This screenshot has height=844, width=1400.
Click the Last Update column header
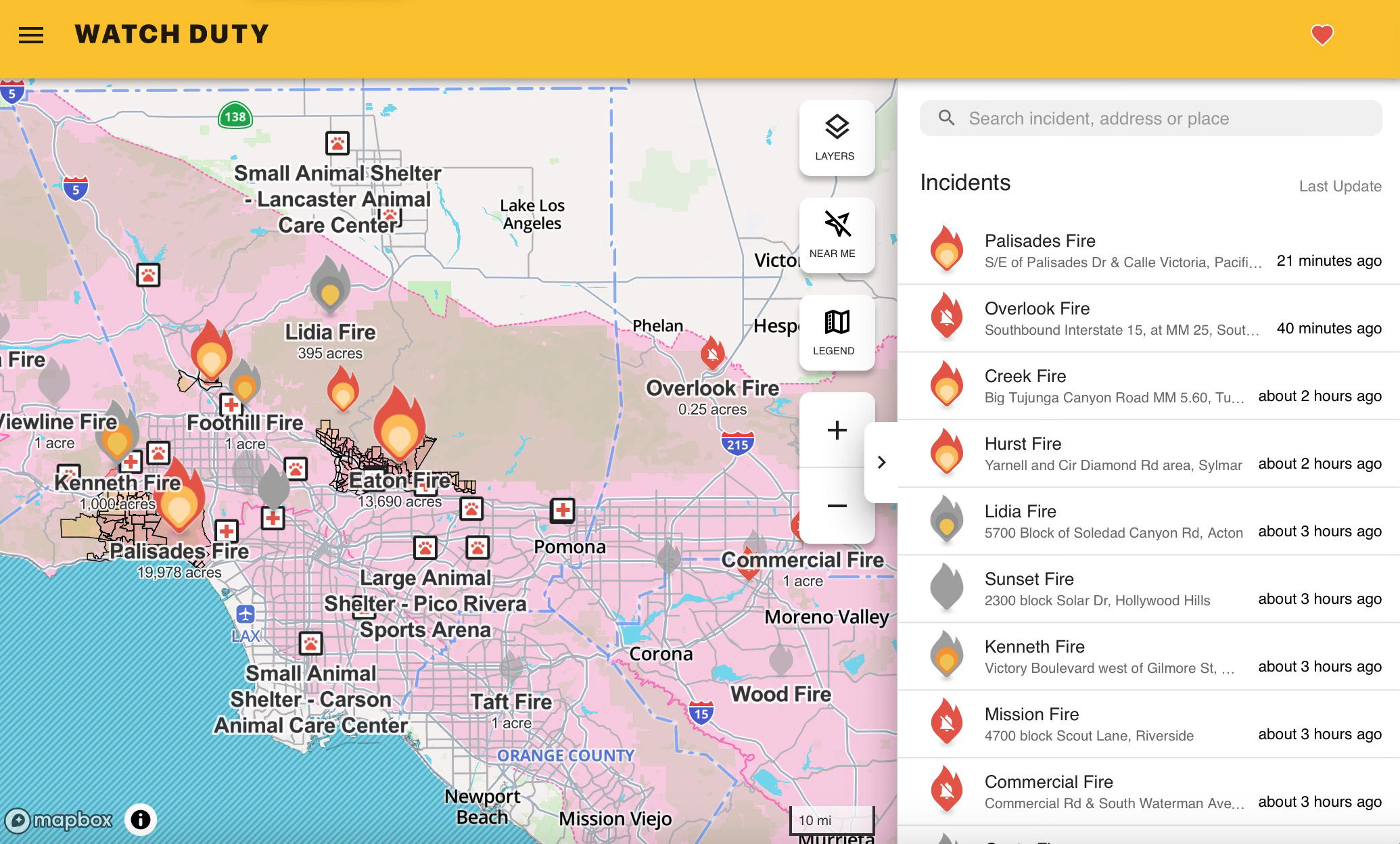point(1340,187)
